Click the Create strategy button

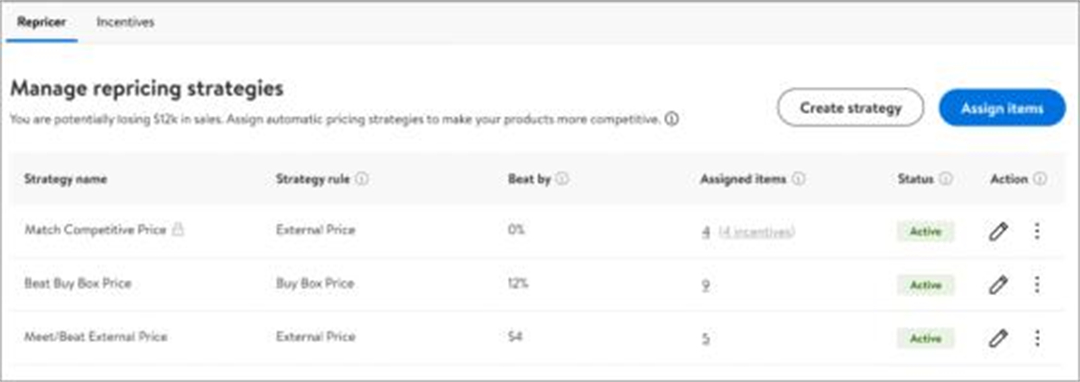point(851,108)
